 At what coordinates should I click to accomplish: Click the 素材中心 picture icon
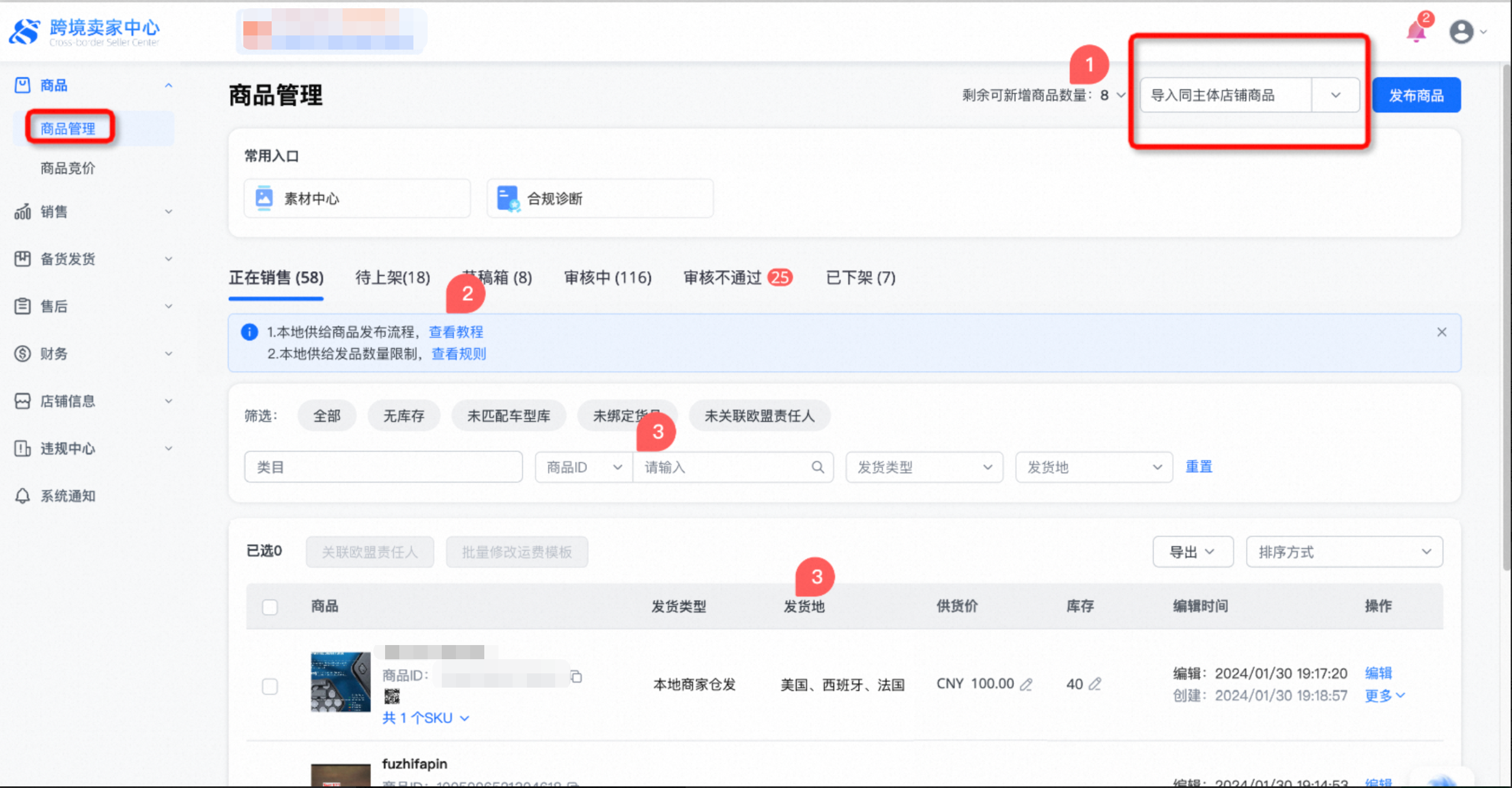(x=264, y=198)
